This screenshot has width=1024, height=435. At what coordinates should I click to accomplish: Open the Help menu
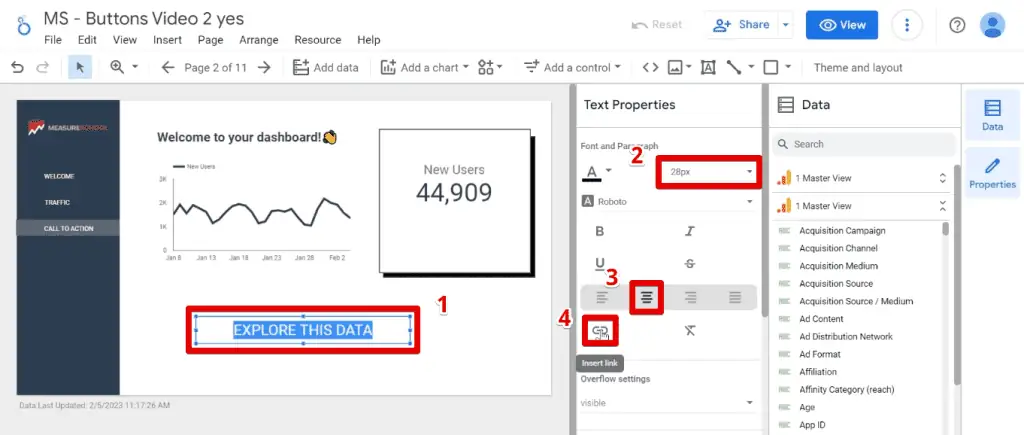tap(369, 40)
